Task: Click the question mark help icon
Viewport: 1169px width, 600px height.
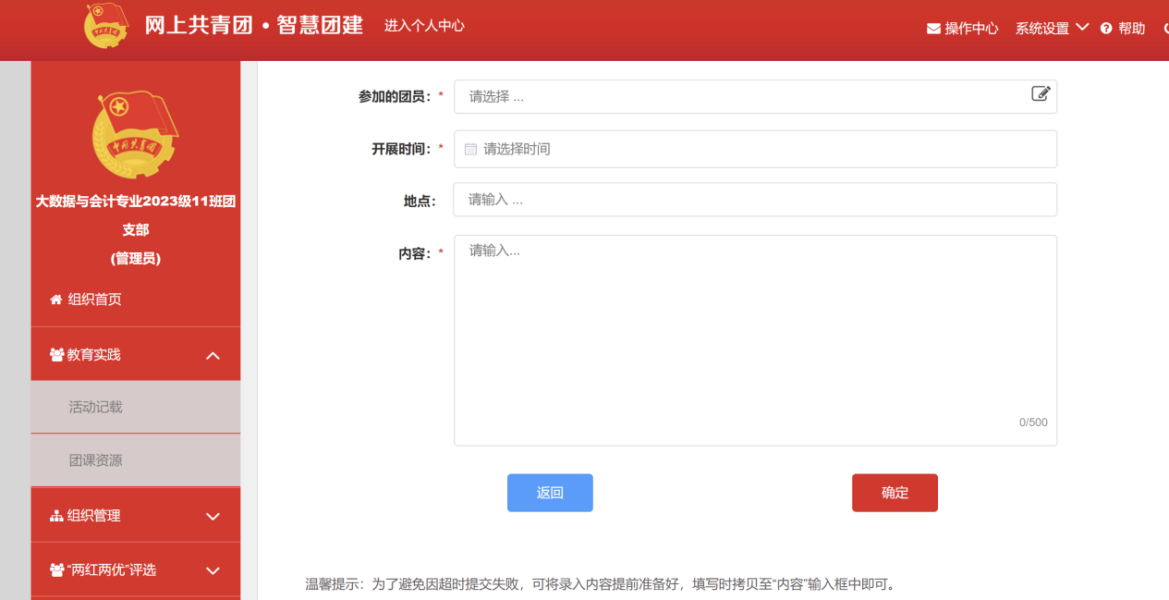Action: 1106,29
